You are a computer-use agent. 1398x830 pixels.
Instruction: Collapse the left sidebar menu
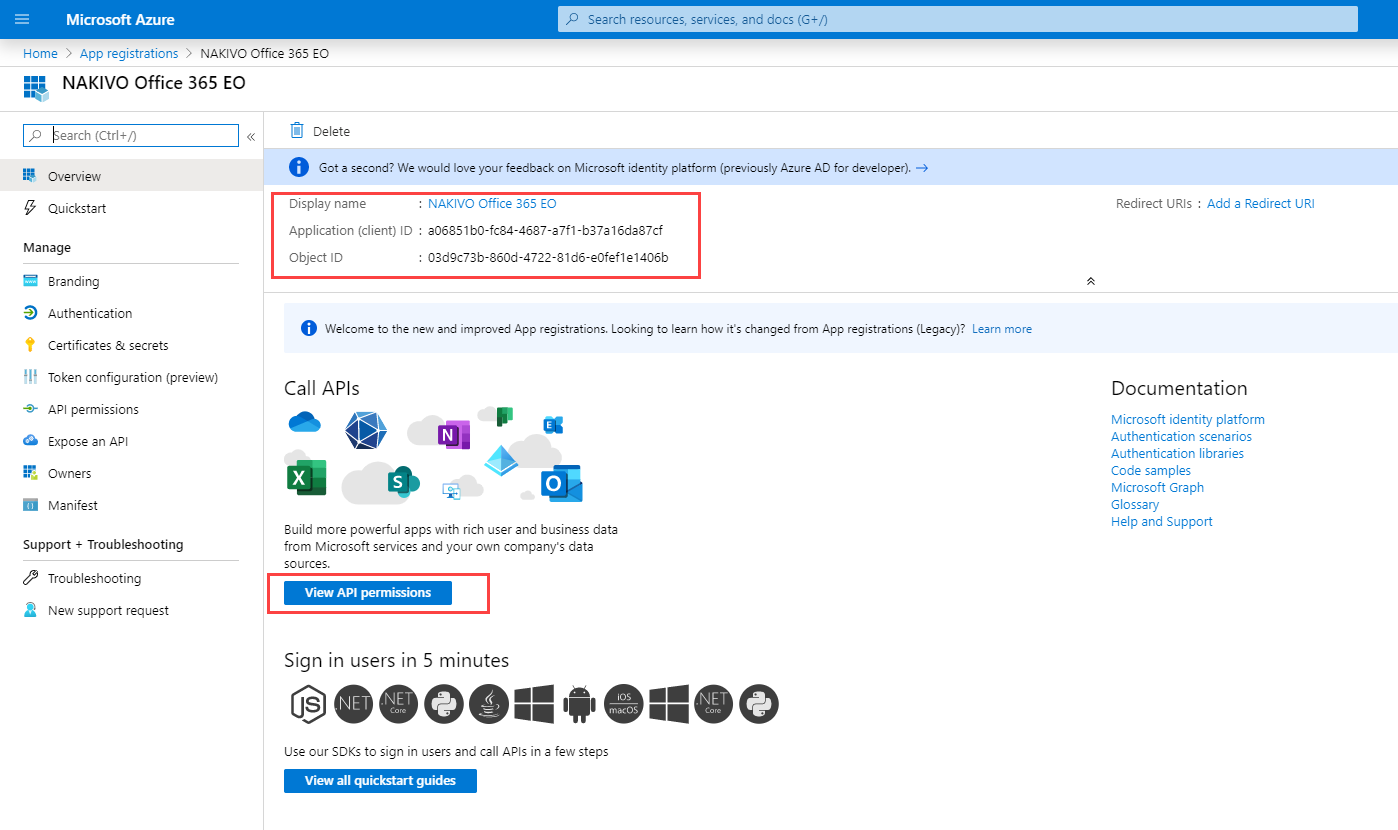(251, 136)
